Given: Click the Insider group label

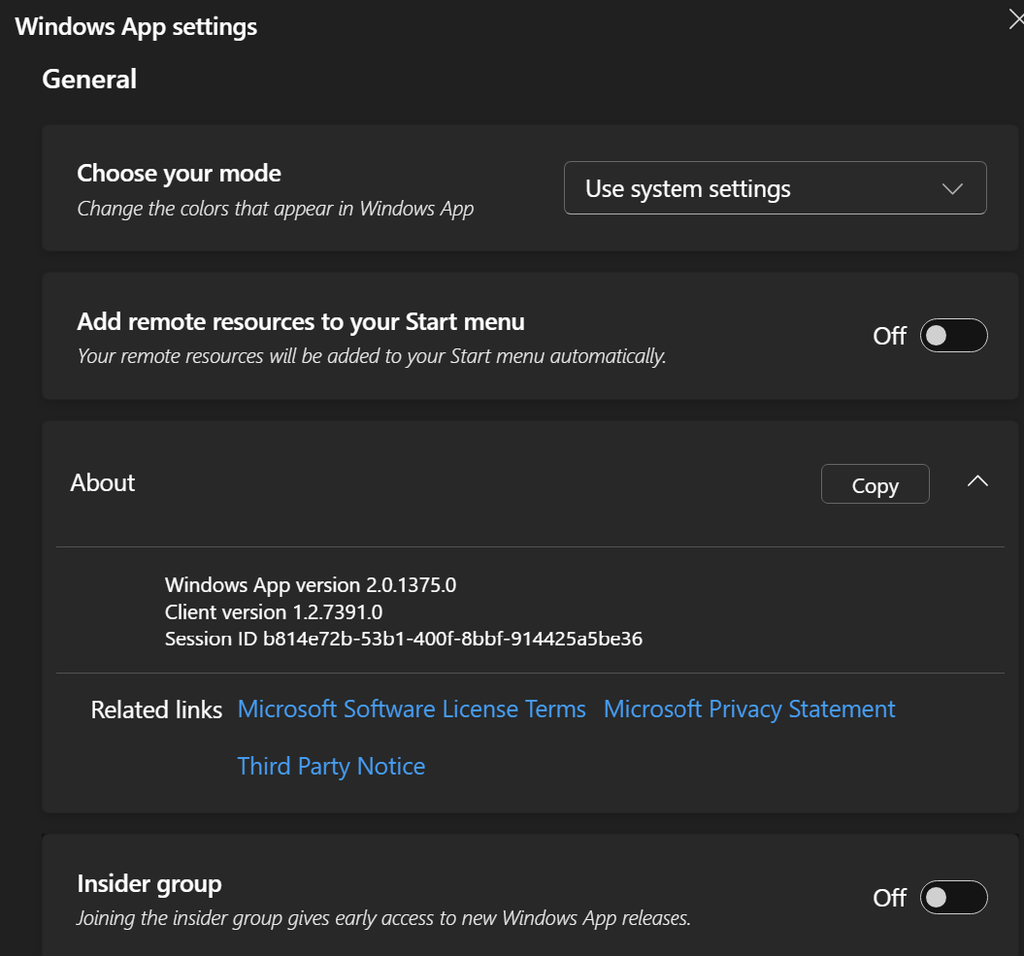Looking at the screenshot, I should [x=150, y=884].
